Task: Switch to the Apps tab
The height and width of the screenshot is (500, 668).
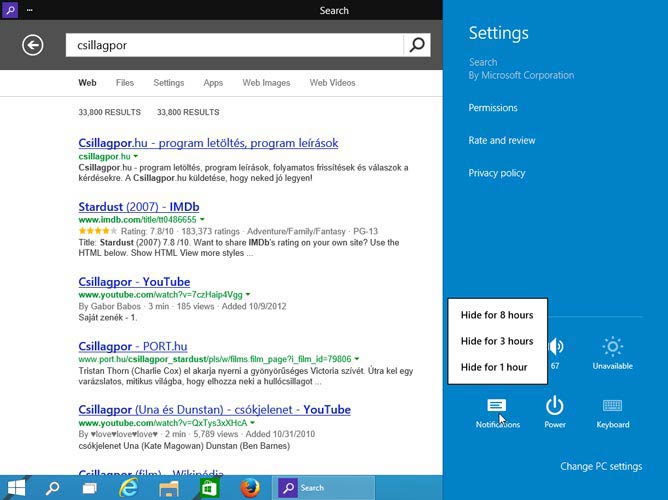Action: click(x=213, y=83)
